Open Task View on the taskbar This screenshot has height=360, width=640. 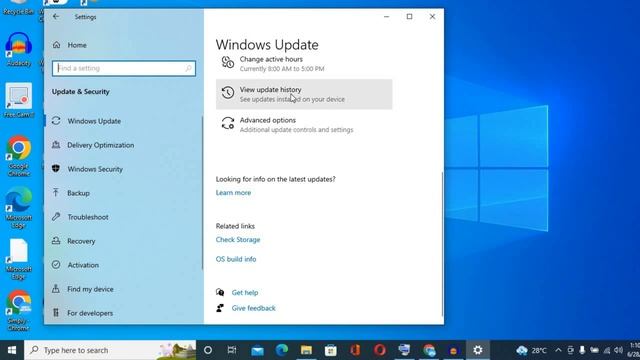click(x=232, y=350)
